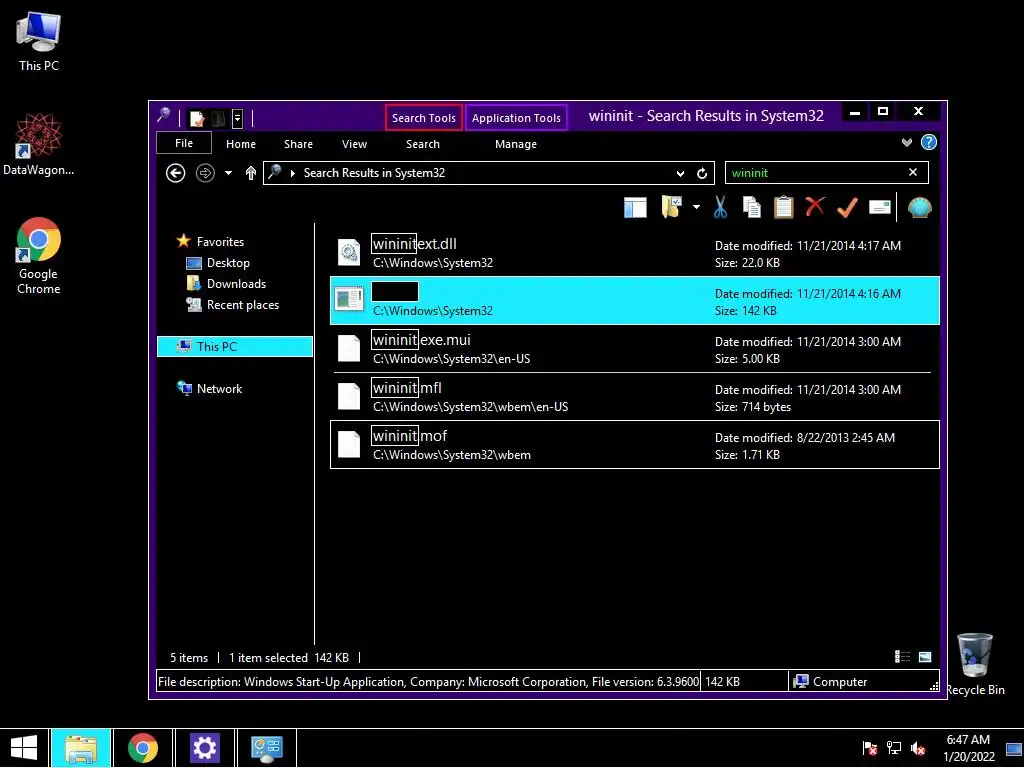Select Favorites in the navigation pane
1024x768 pixels.
click(210, 242)
